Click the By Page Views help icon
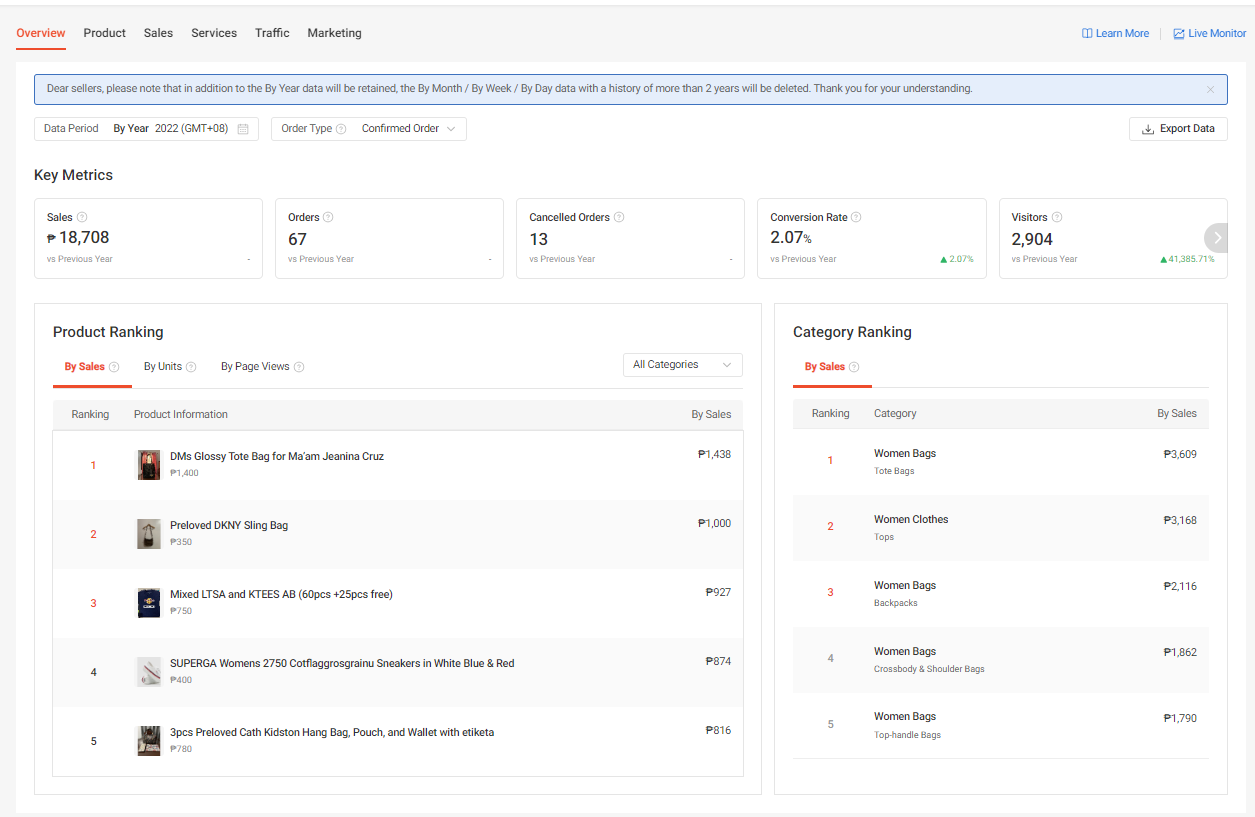 pos(299,367)
